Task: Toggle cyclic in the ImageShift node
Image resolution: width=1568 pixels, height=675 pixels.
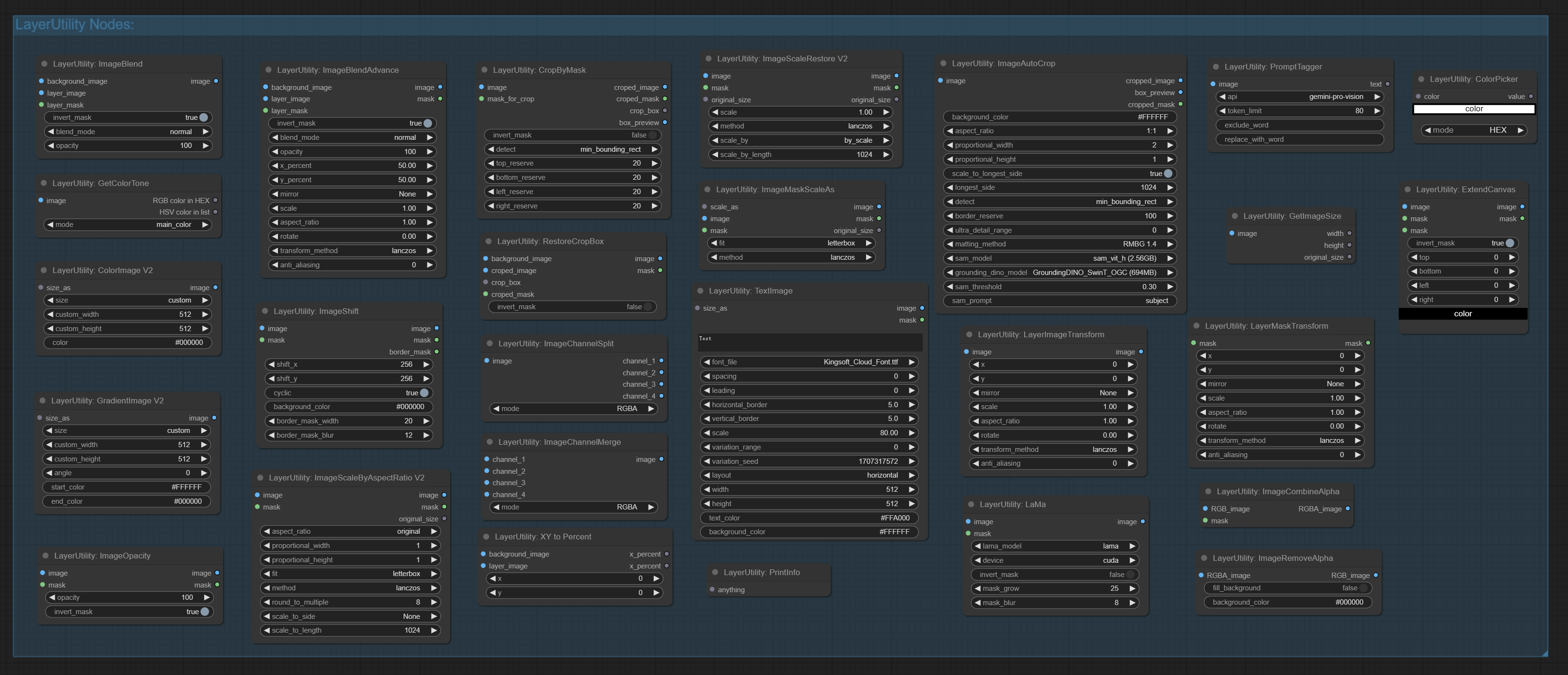Action: [x=424, y=393]
